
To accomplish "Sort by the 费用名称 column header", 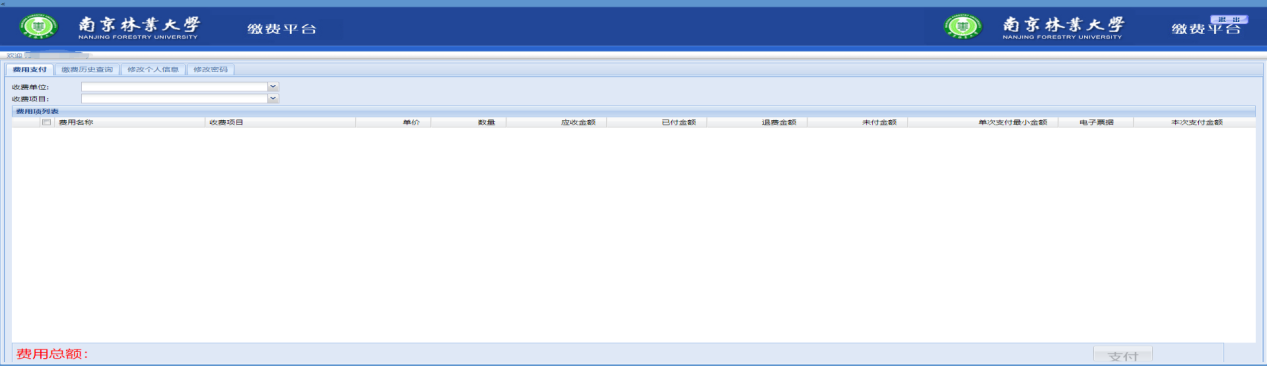I will 130,122.
